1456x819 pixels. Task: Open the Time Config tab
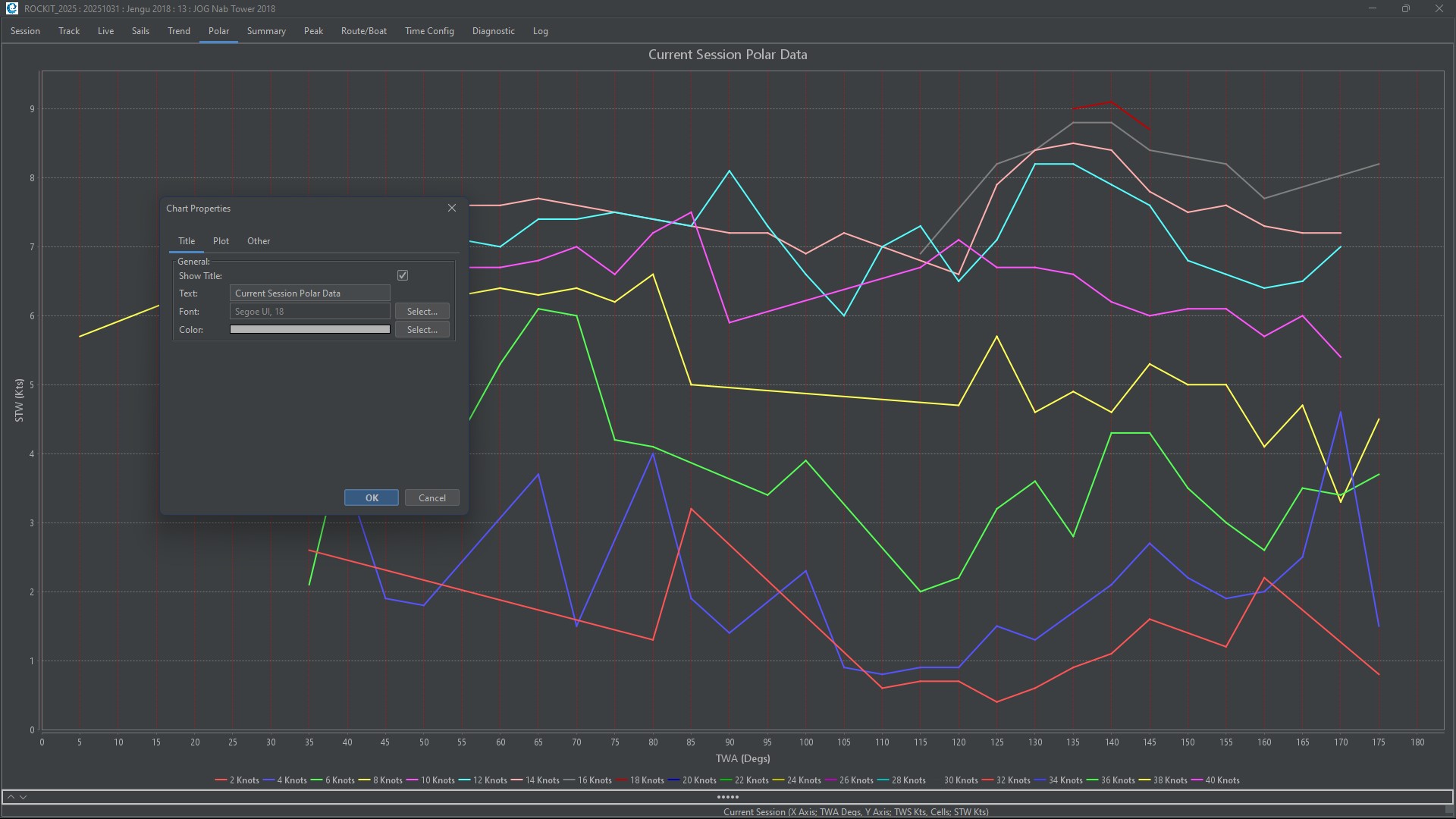coord(429,31)
